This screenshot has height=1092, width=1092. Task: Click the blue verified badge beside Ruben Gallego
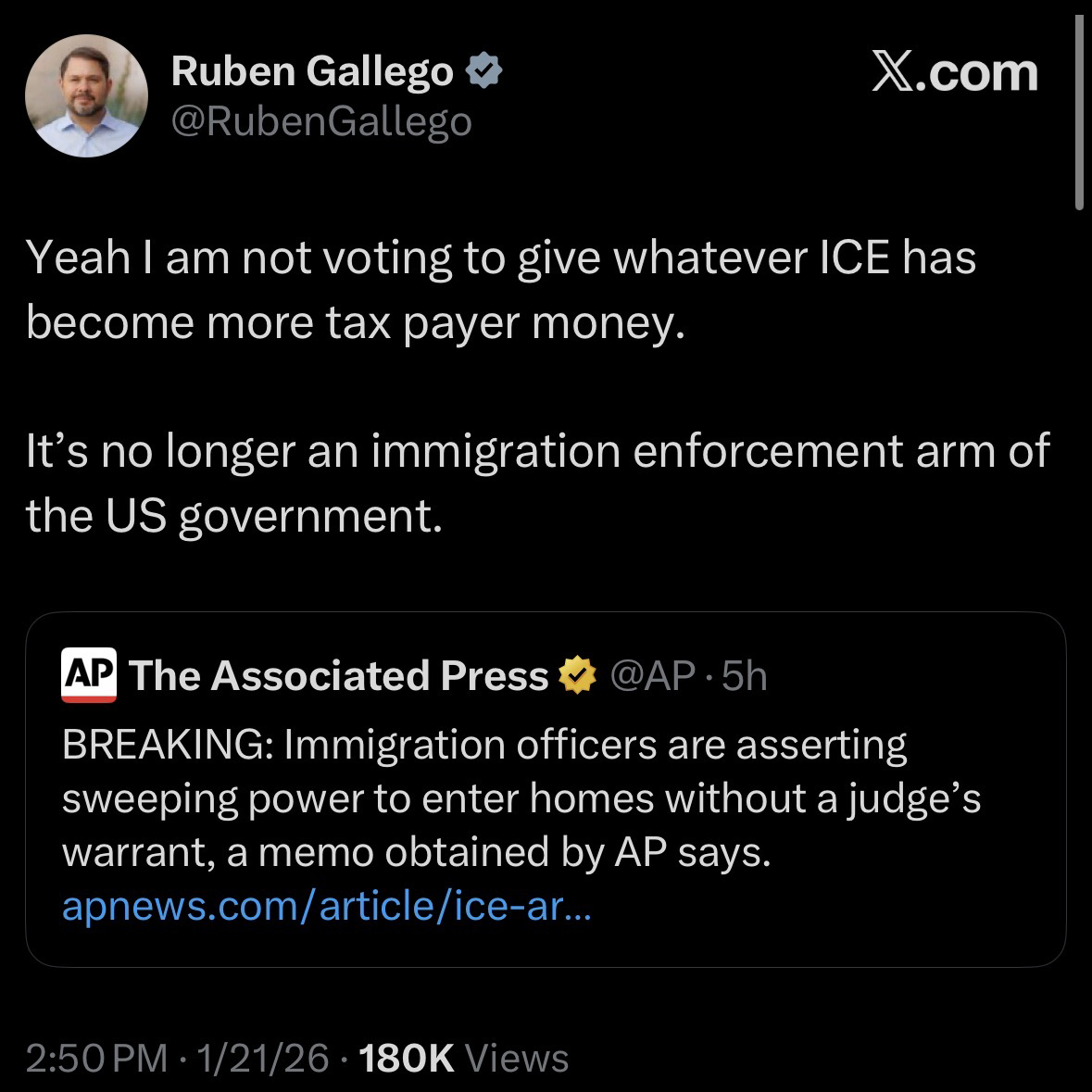(x=483, y=71)
